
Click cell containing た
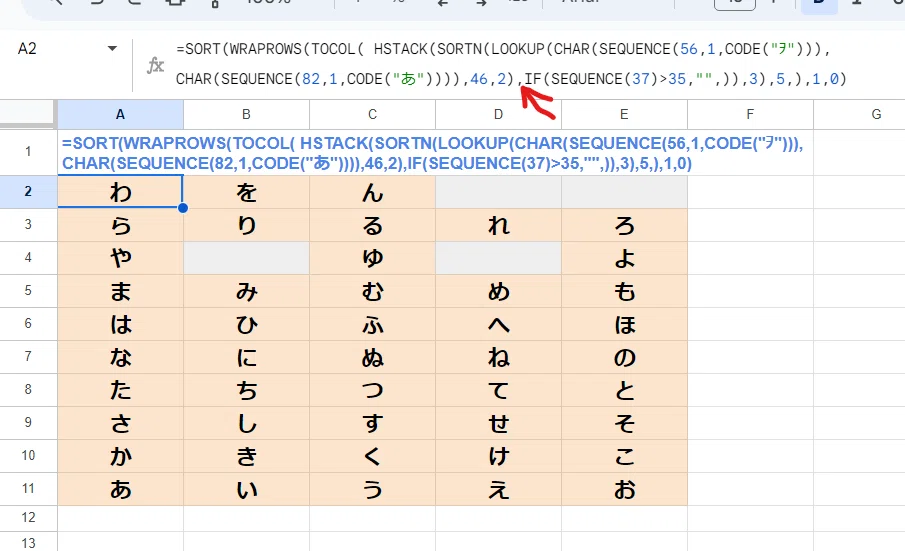(120, 389)
